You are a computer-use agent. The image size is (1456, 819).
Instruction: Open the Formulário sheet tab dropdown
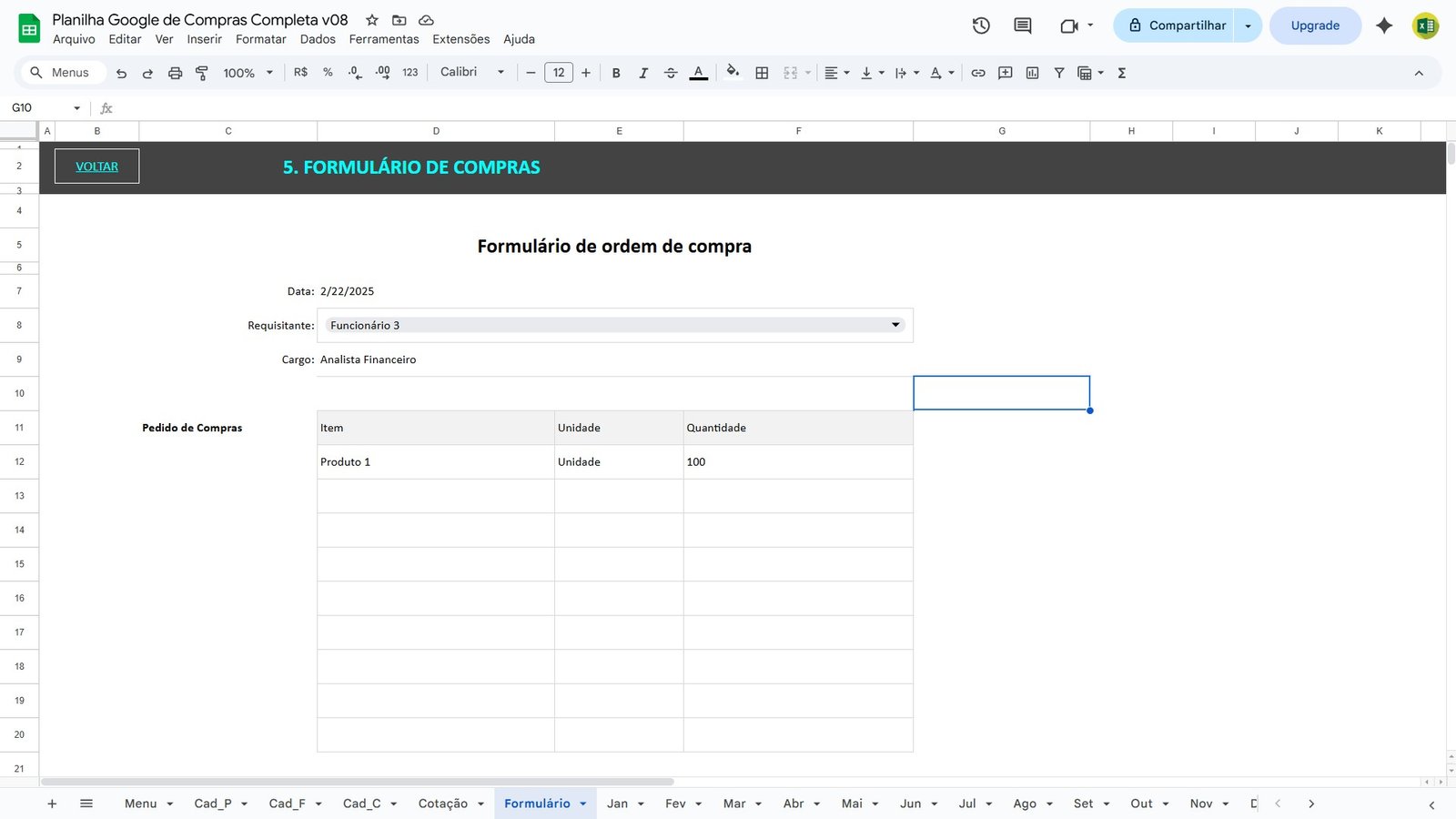tap(582, 804)
